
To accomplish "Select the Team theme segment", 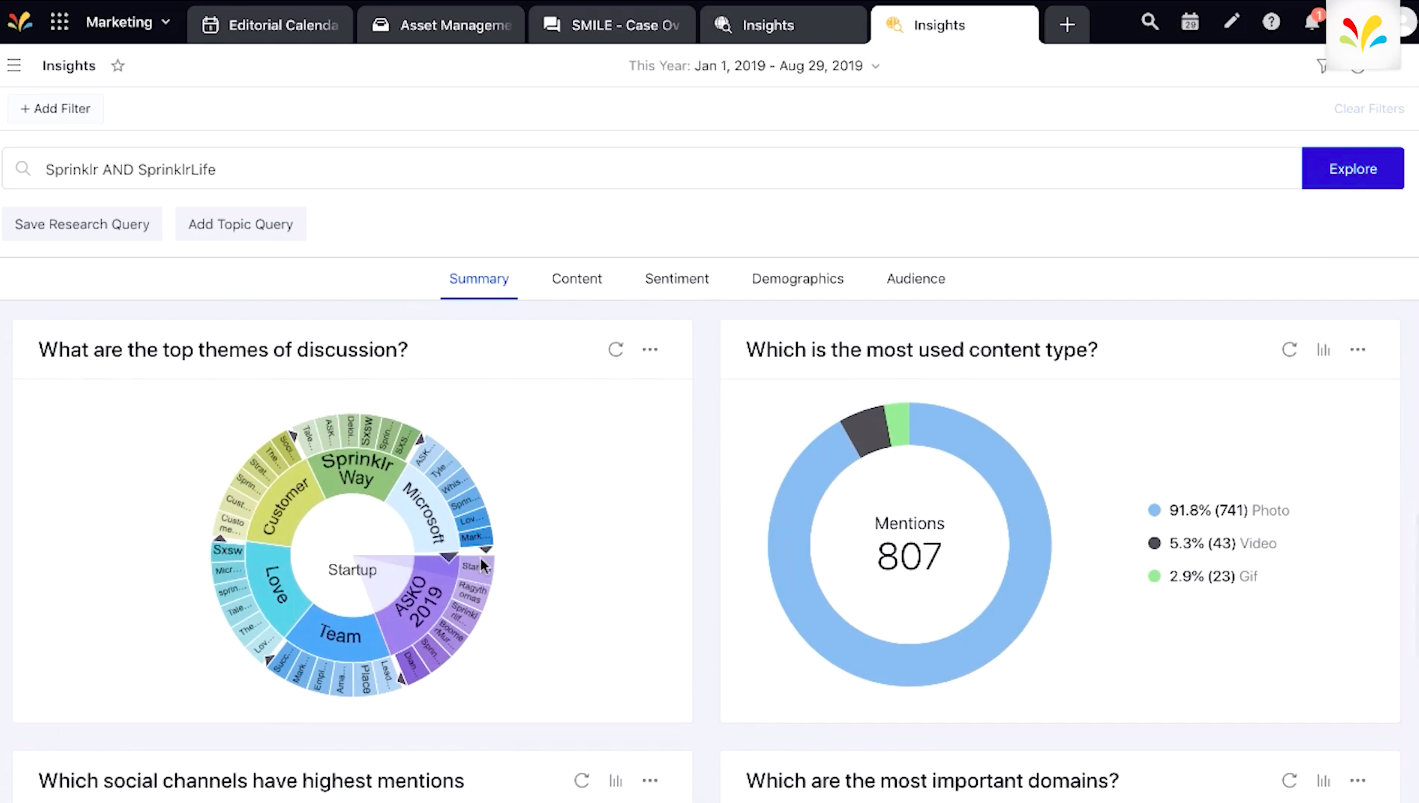I will pos(340,634).
